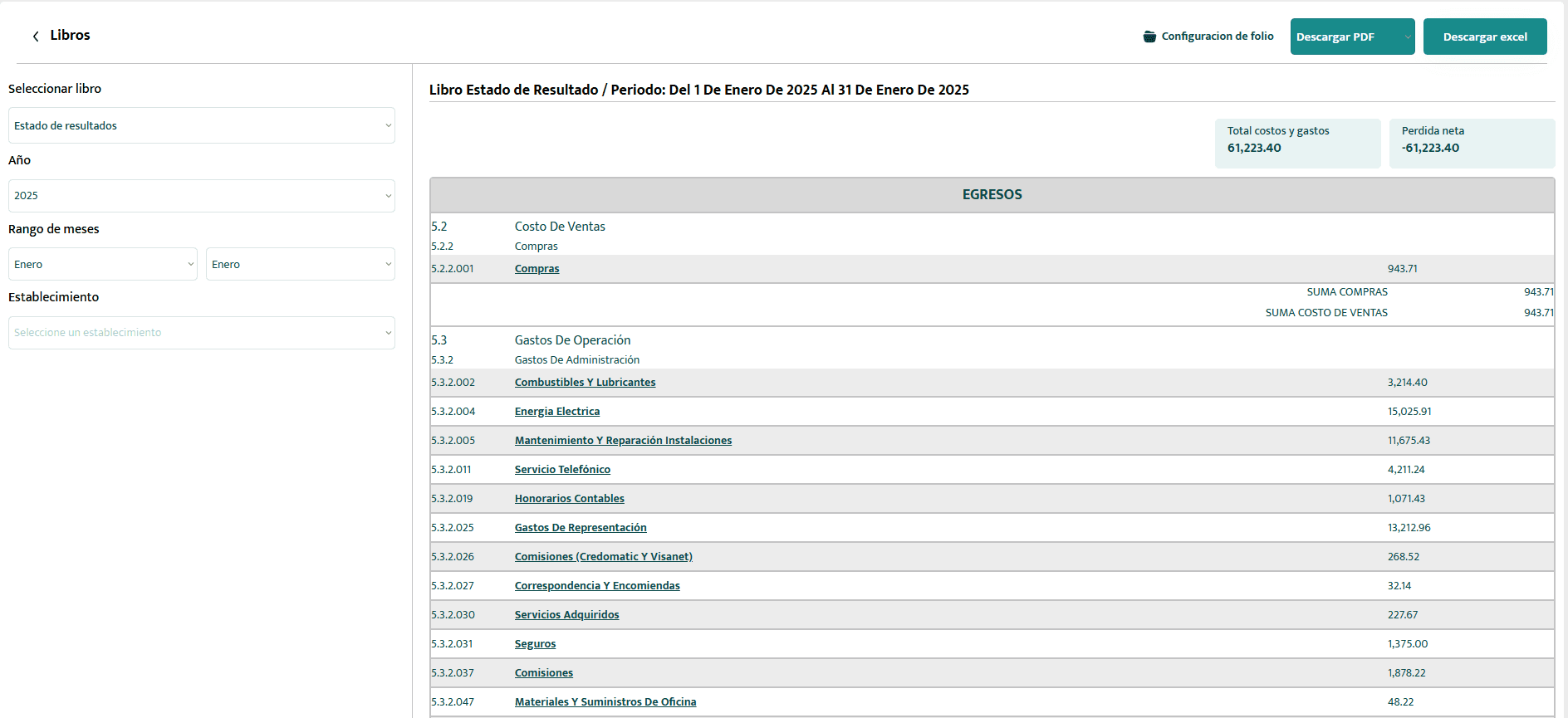
Task: Click the folder icon beside Configuracion de folio
Action: (1149, 37)
